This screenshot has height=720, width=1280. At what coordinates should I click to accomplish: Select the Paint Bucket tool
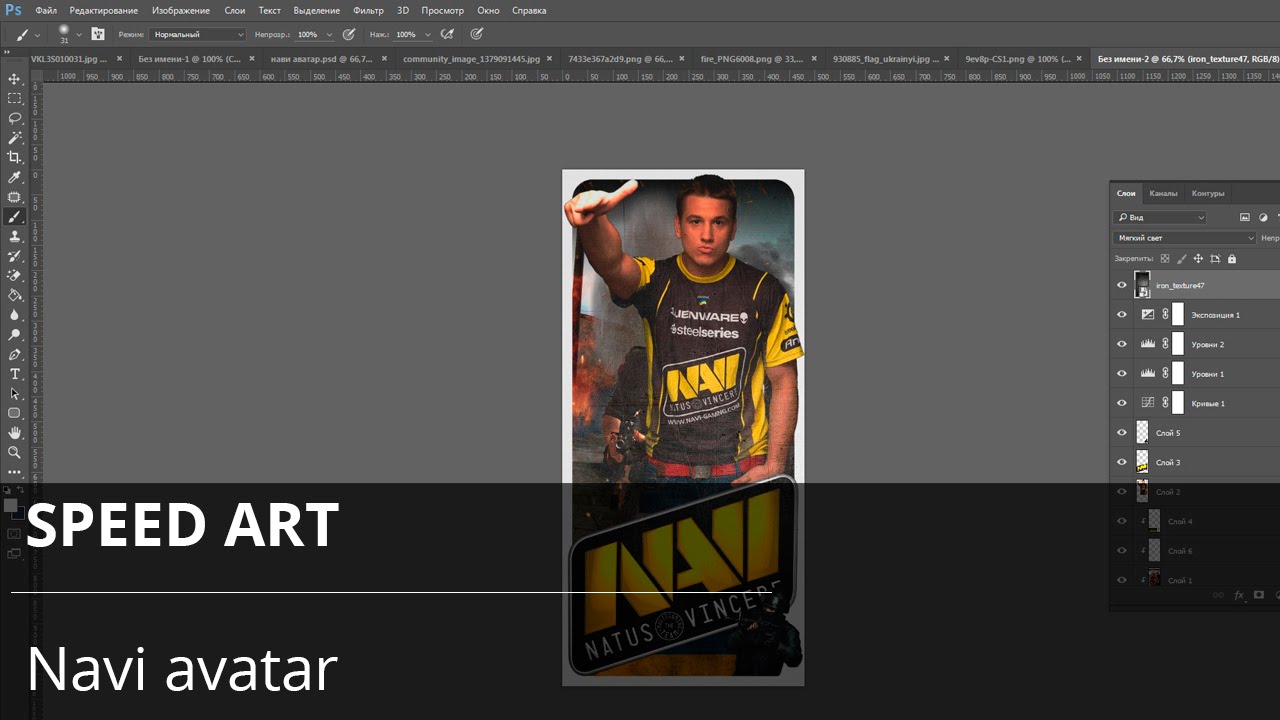[x=14, y=295]
